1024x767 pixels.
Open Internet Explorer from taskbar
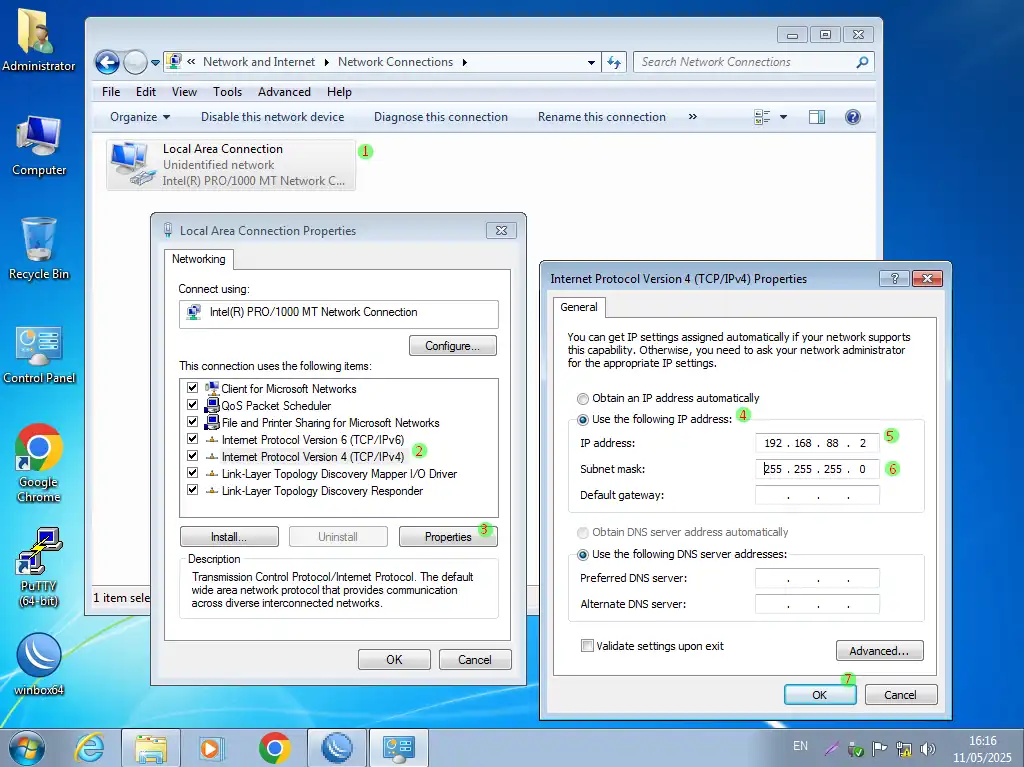pyautogui.click(x=90, y=748)
